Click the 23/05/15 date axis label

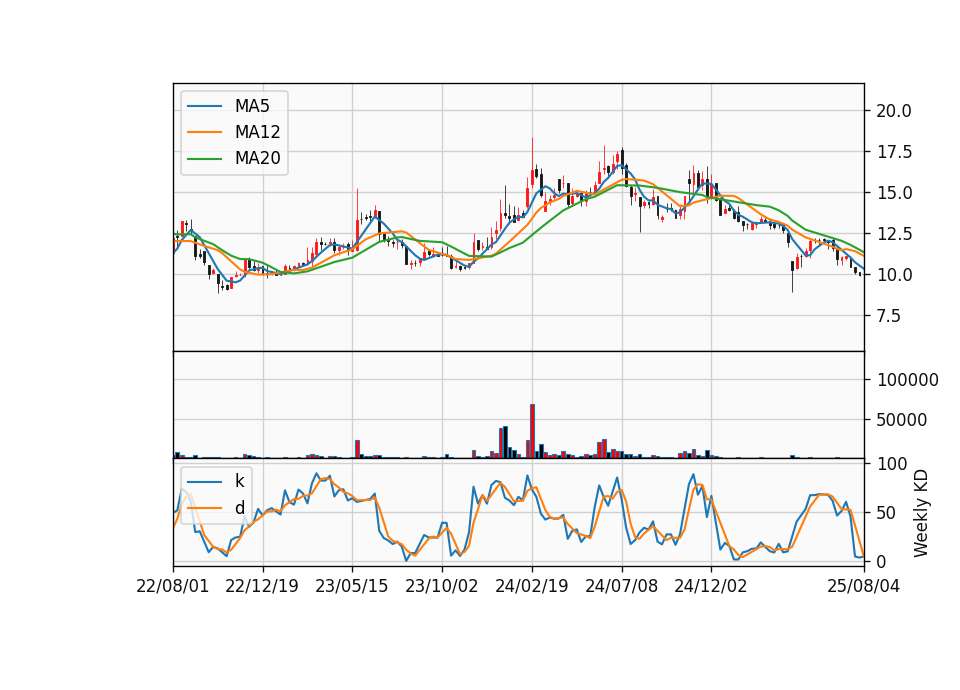tap(351, 586)
